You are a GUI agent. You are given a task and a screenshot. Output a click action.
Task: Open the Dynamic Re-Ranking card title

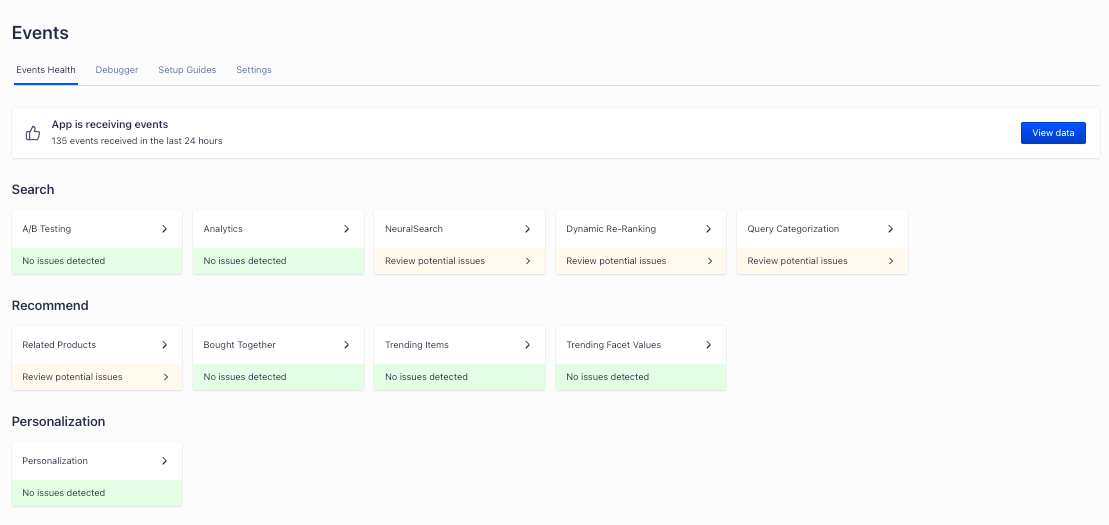611,229
